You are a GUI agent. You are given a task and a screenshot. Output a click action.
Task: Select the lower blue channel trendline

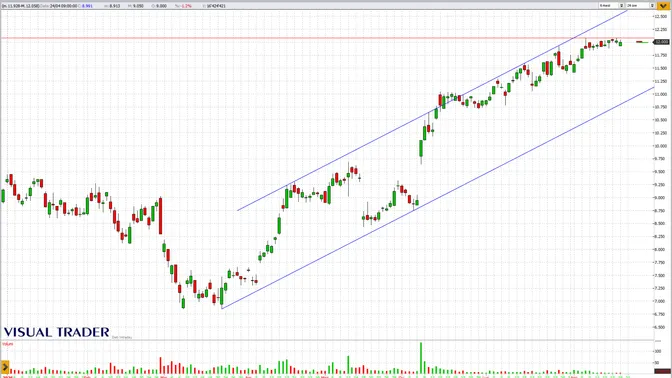[437, 198]
